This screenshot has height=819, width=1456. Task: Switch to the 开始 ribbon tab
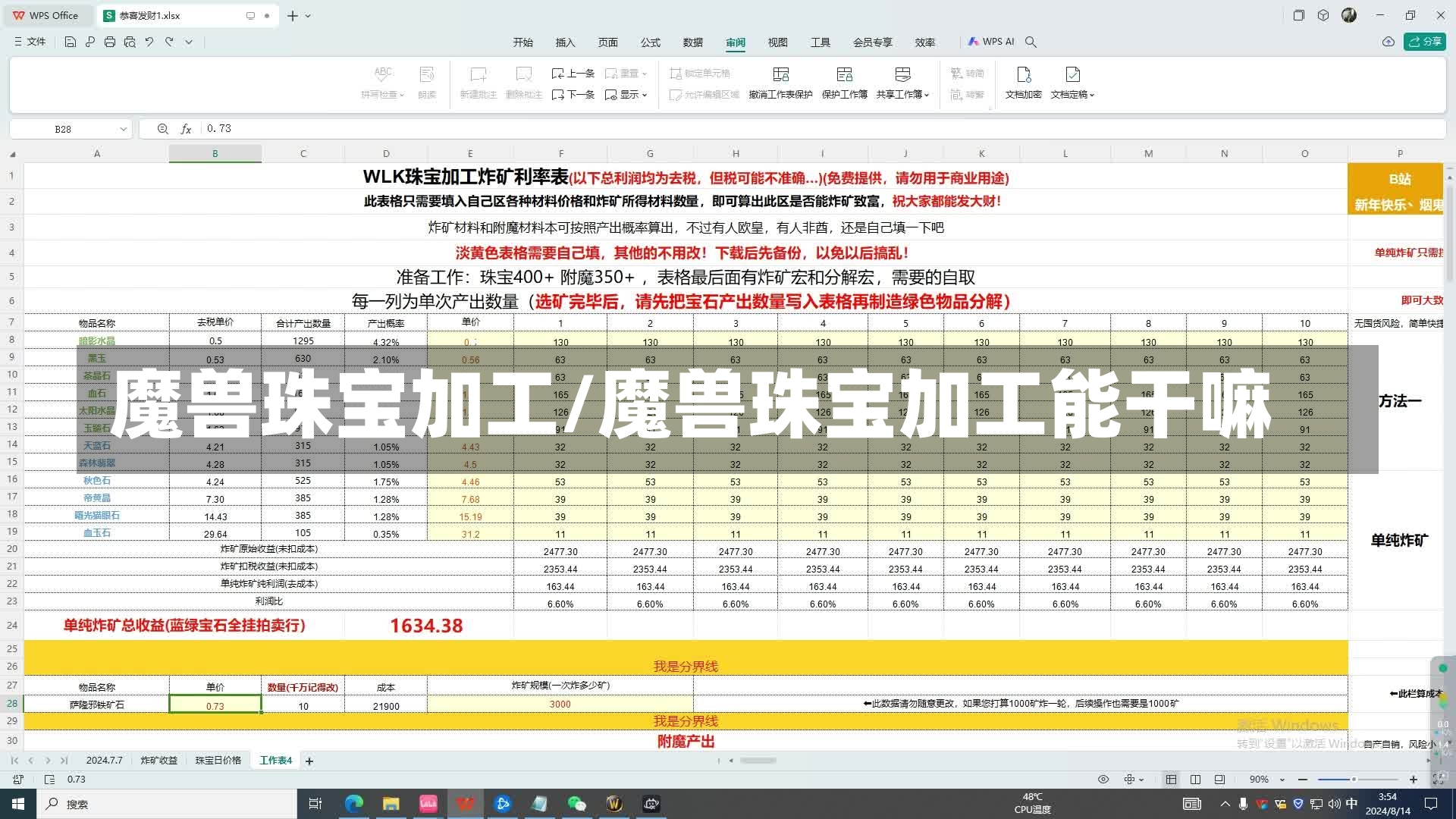point(522,42)
